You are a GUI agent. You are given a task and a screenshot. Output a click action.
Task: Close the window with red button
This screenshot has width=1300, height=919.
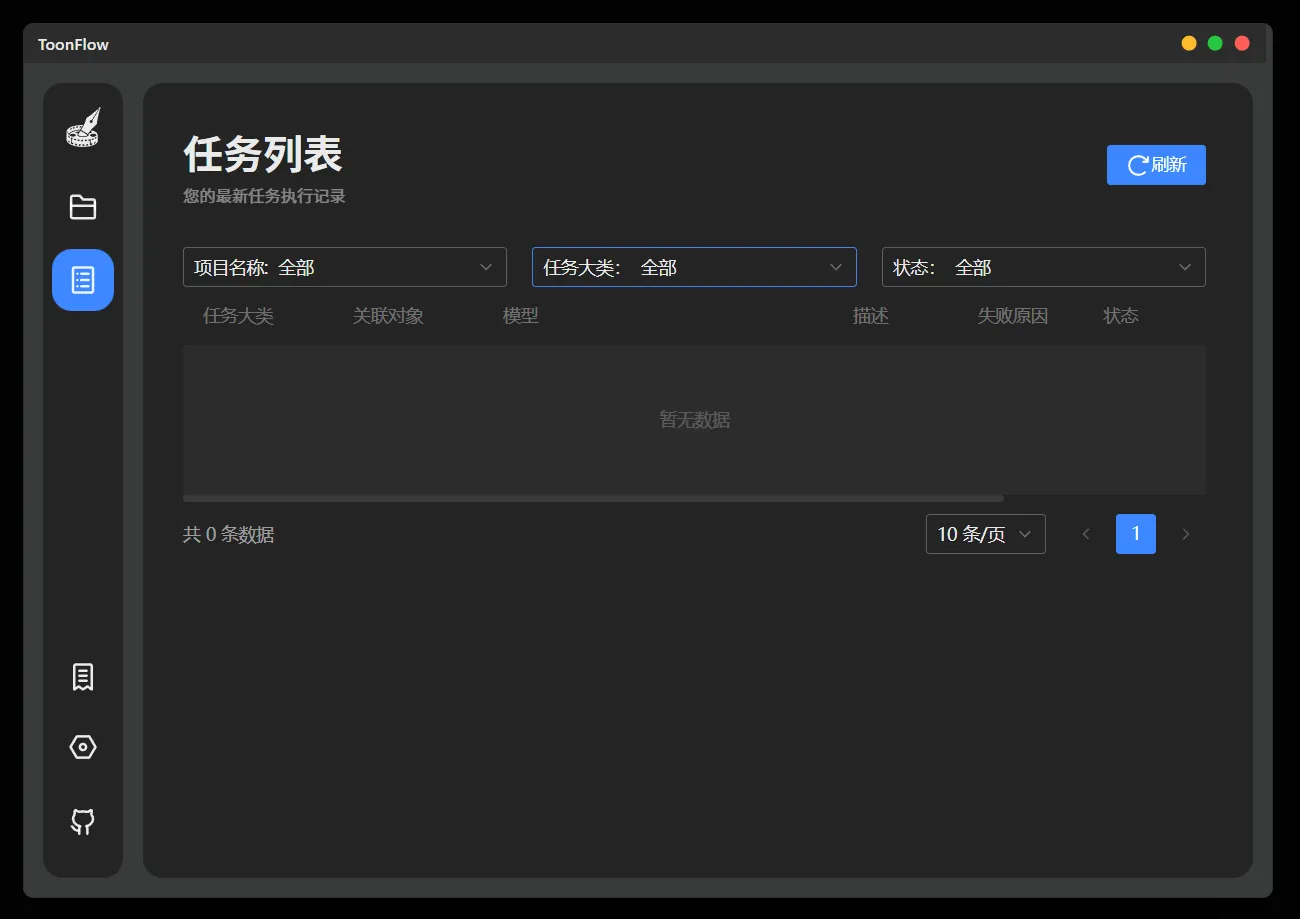pyautogui.click(x=1242, y=43)
